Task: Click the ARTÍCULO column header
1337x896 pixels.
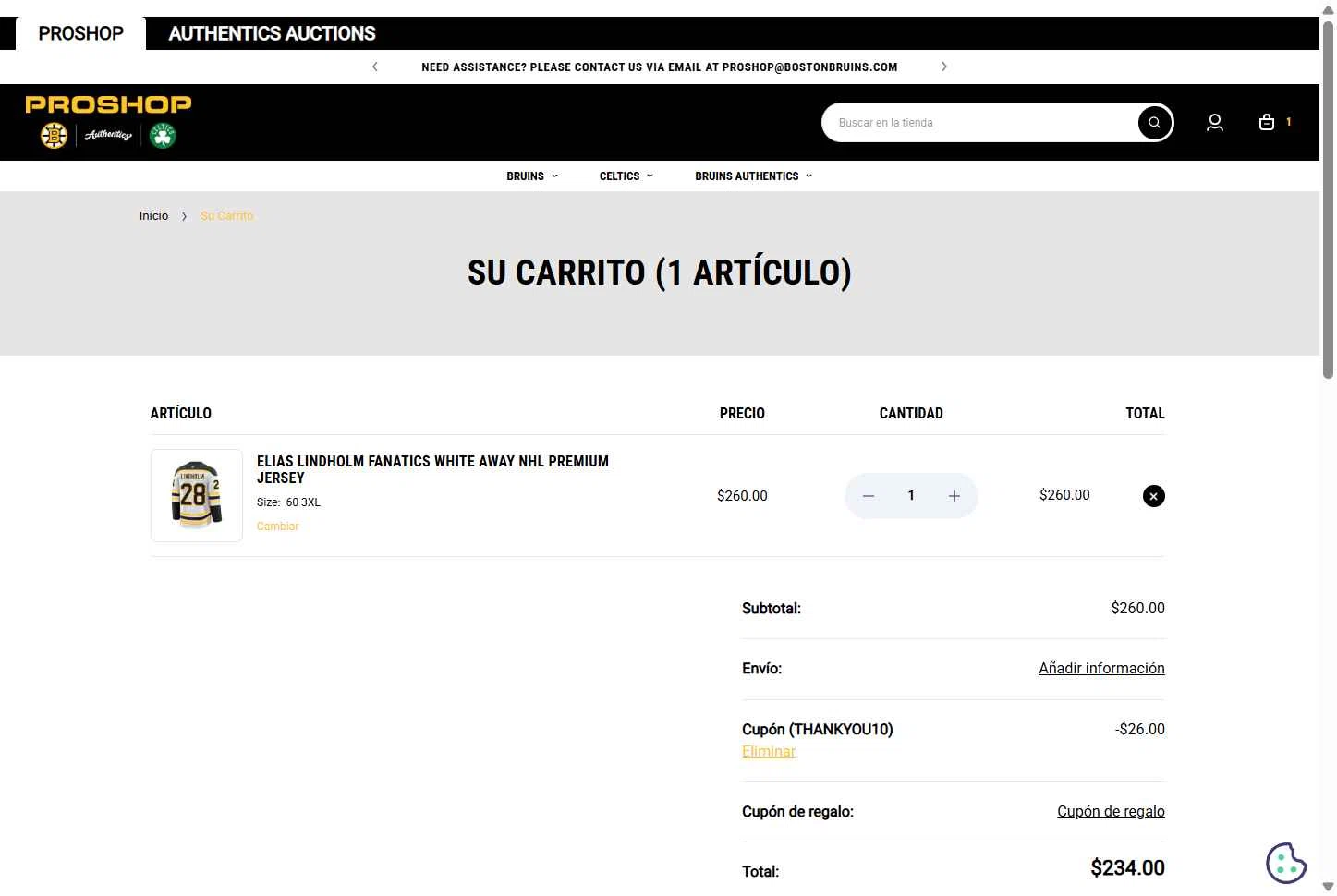Action: 181,413
